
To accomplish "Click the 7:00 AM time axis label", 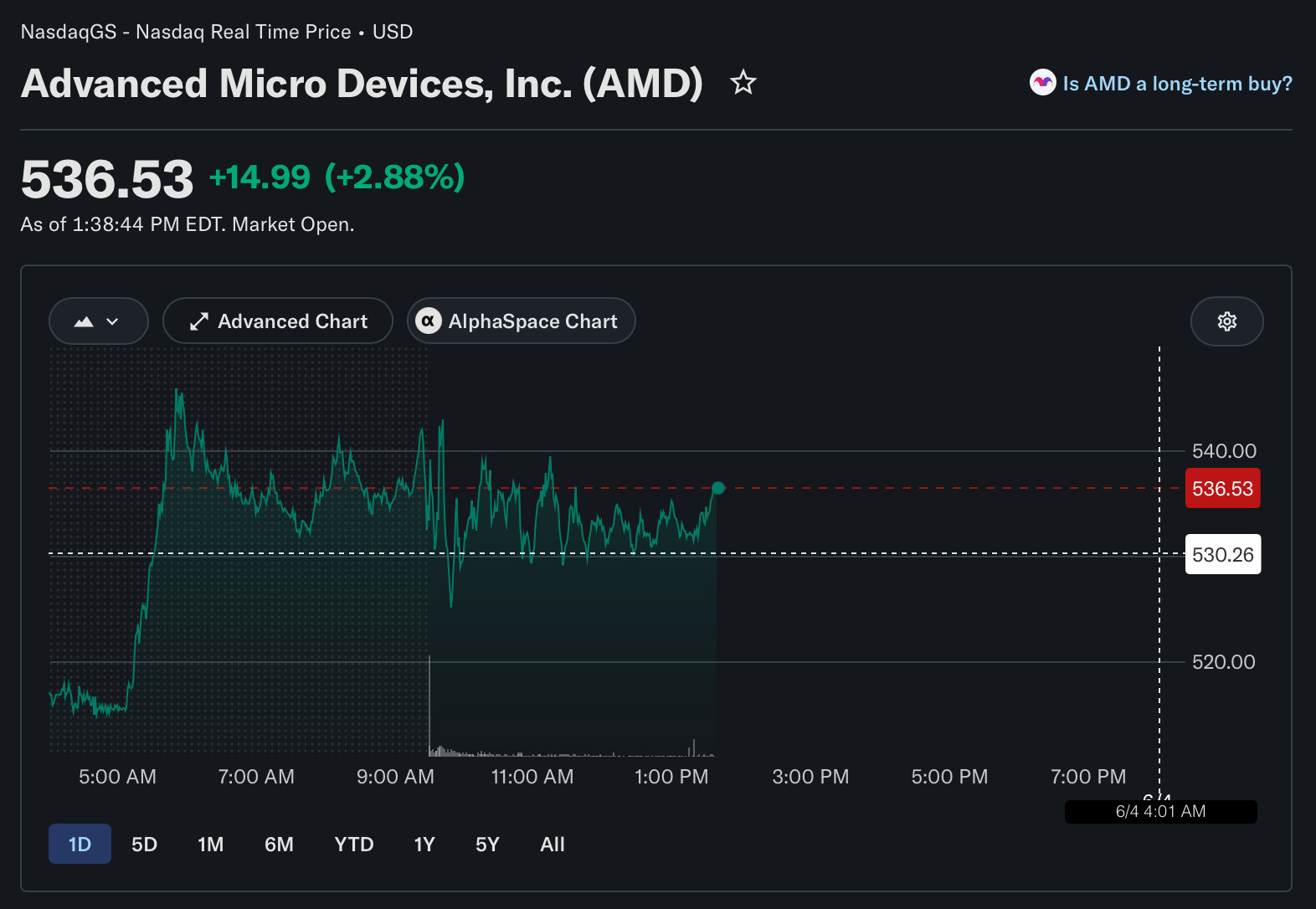I will (256, 777).
